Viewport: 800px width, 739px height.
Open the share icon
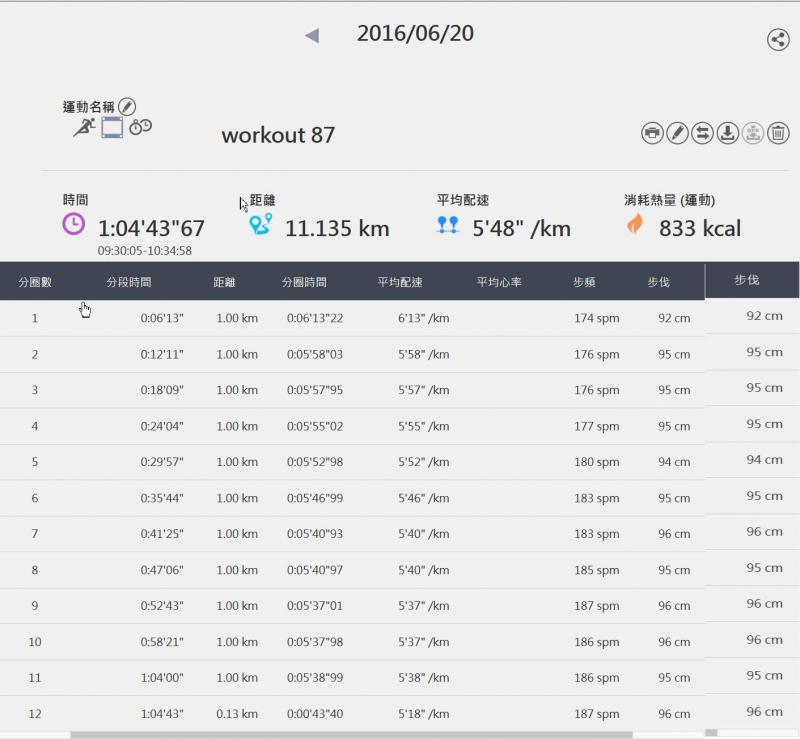778,39
